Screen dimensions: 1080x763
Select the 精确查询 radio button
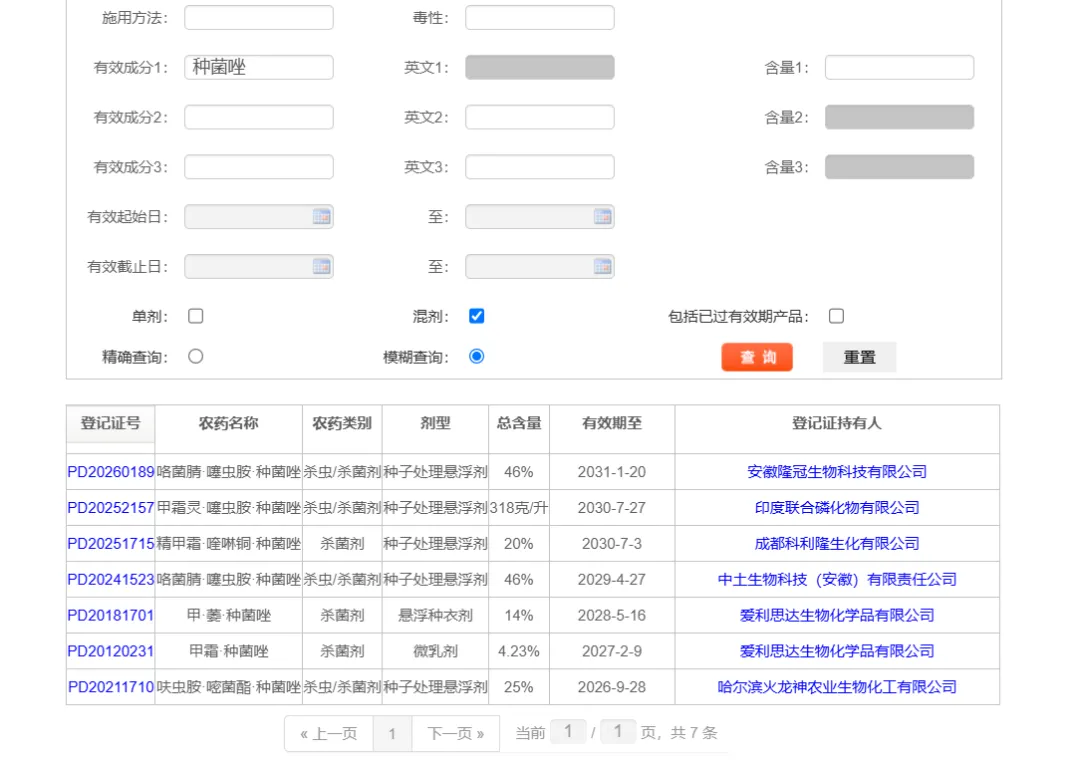pyautogui.click(x=196, y=355)
